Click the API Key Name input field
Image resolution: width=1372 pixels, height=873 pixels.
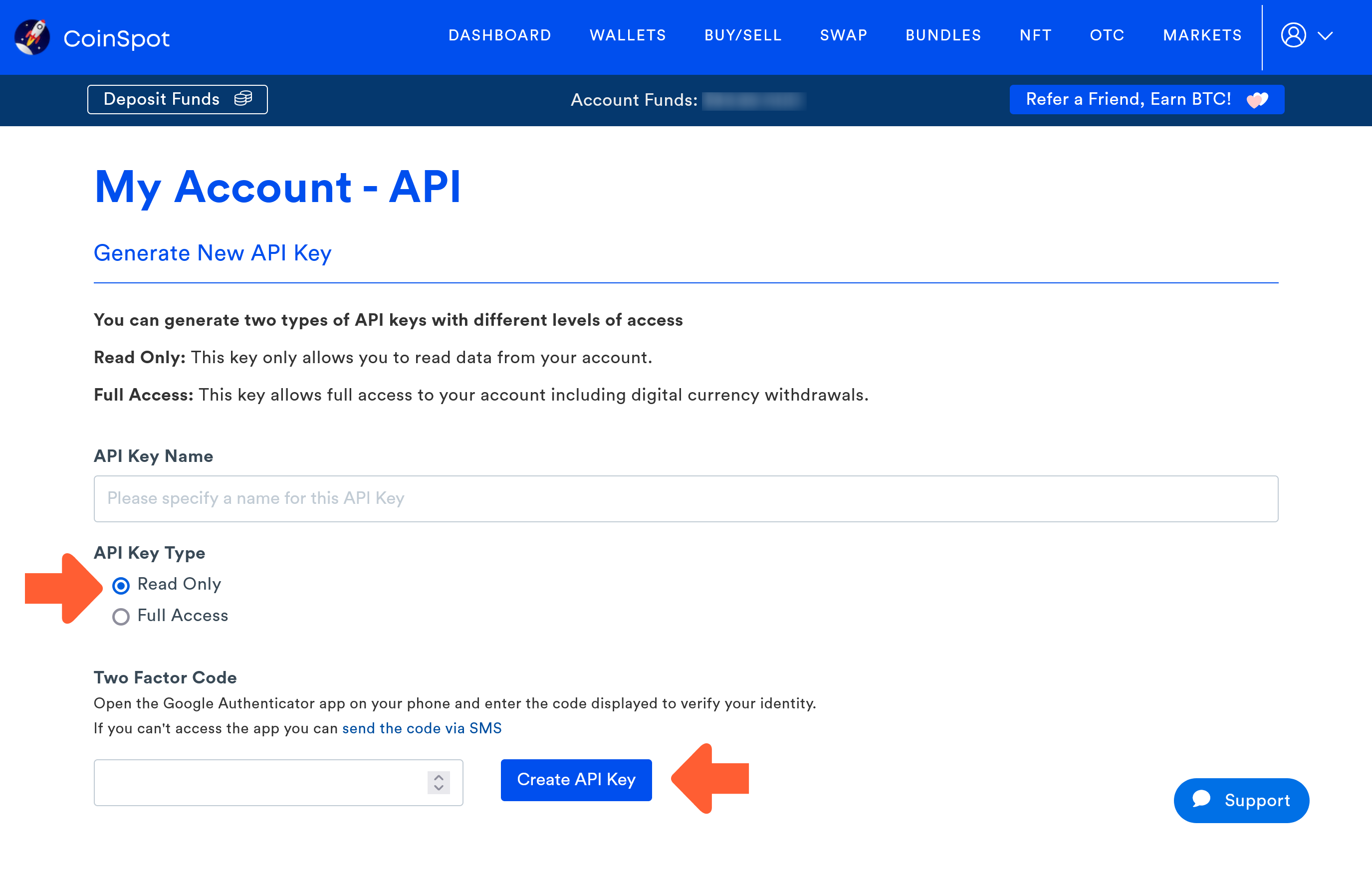tap(684, 499)
